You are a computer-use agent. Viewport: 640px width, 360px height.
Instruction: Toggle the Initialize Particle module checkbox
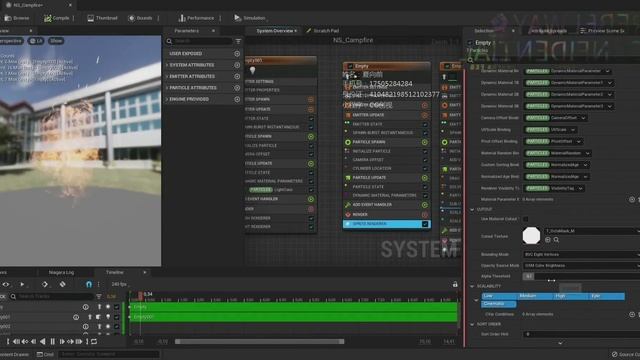click(425, 151)
